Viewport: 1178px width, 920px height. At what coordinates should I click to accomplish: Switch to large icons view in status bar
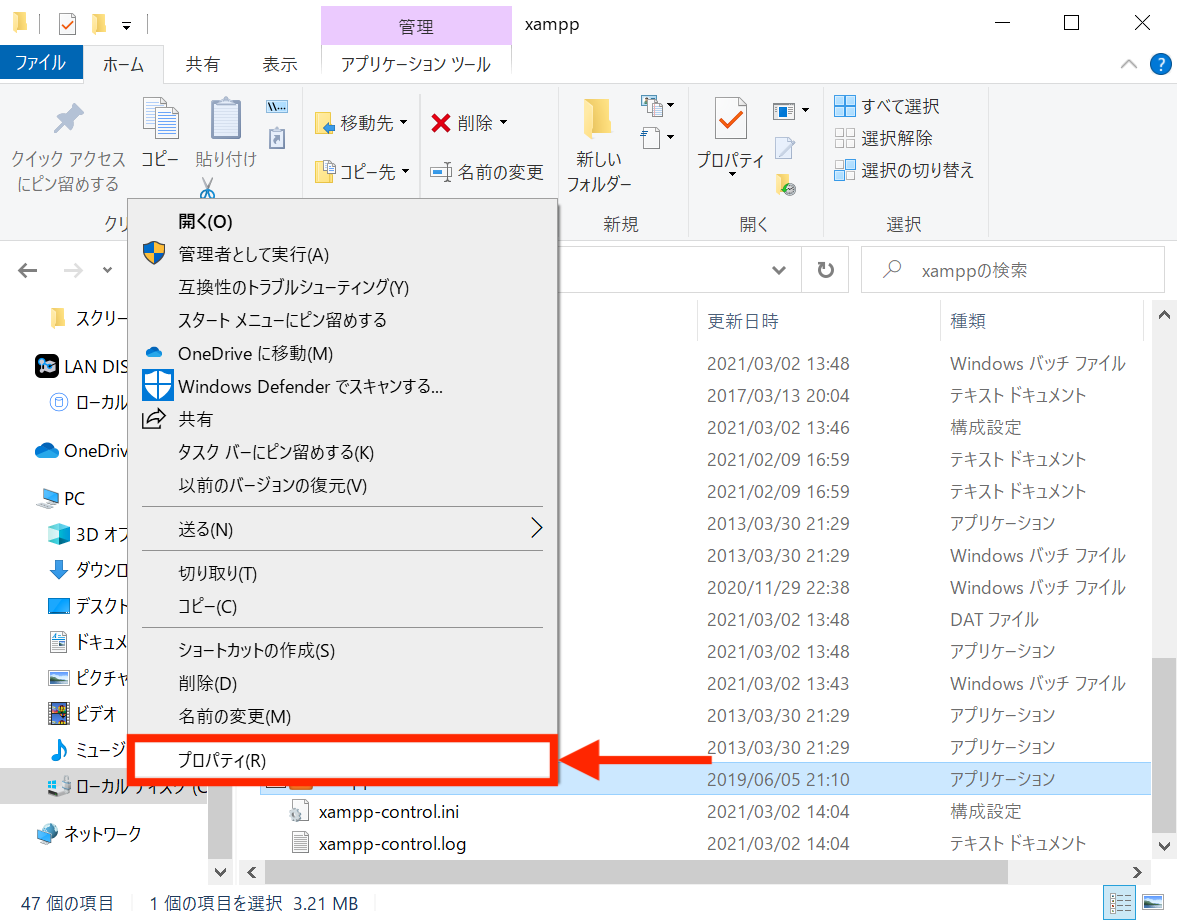[x=1152, y=902]
